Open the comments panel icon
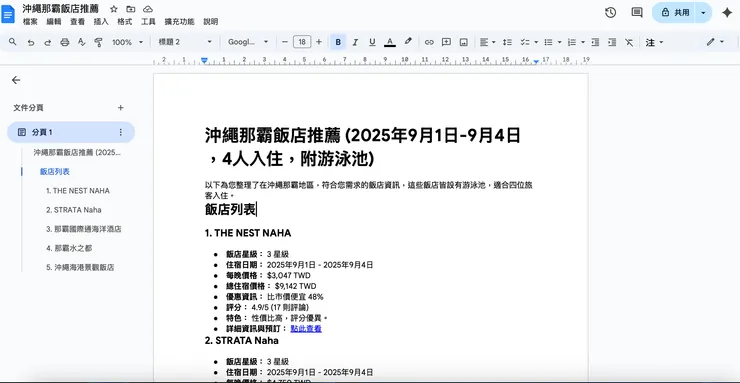Image resolution: width=740 pixels, height=383 pixels. pos(637,13)
